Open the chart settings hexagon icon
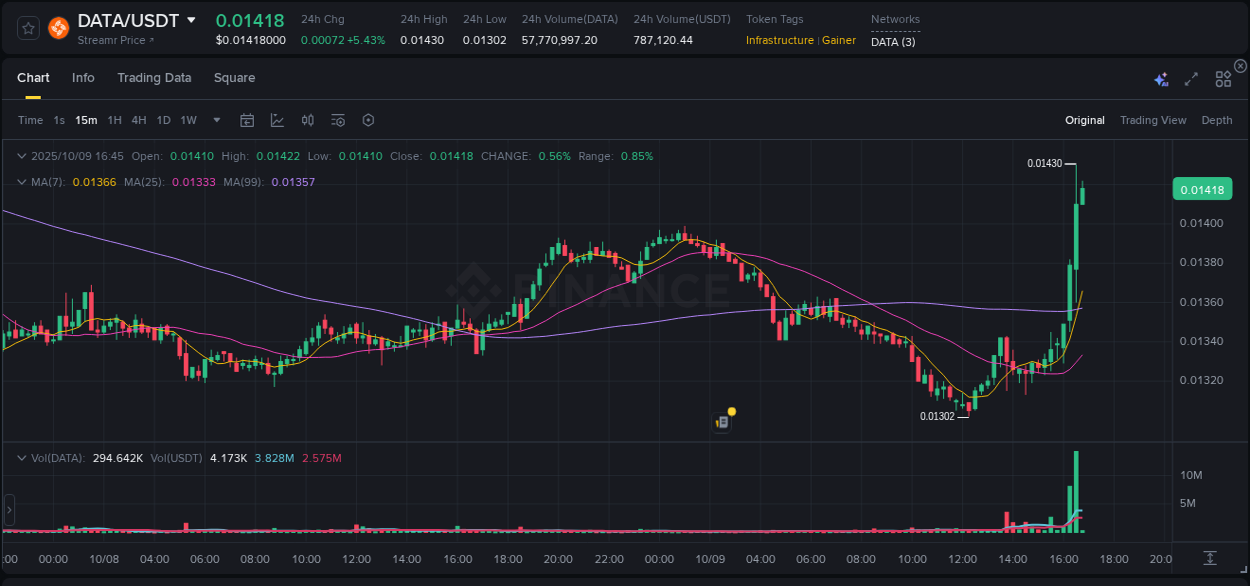This screenshot has width=1250, height=586. [368, 120]
